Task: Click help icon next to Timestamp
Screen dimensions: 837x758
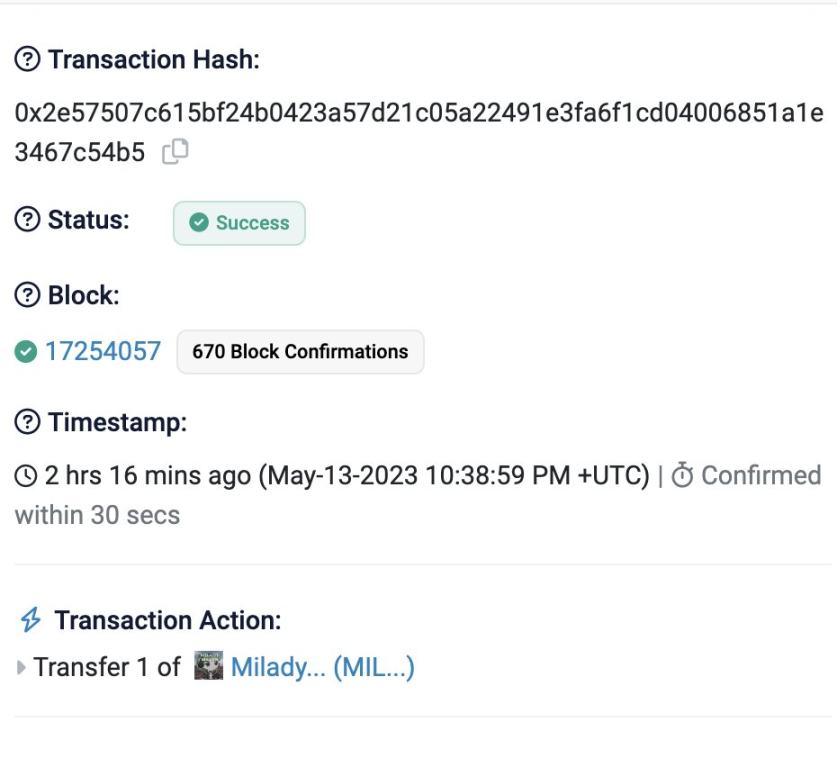Action: 27,423
